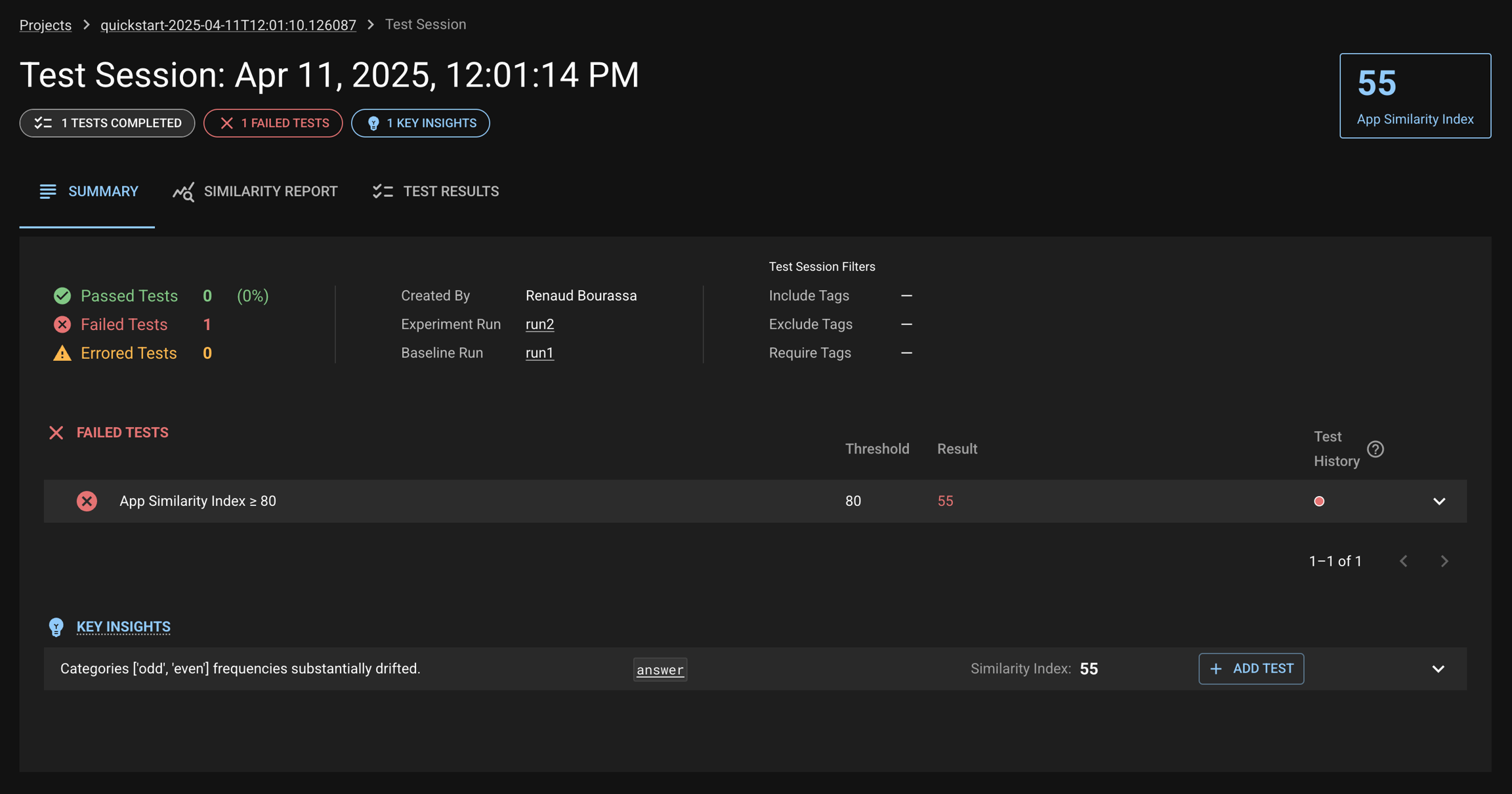This screenshot has height=794, width=1512.
Task: Switch to the Similarity Report tab
Action: click(x=255, y=192)
